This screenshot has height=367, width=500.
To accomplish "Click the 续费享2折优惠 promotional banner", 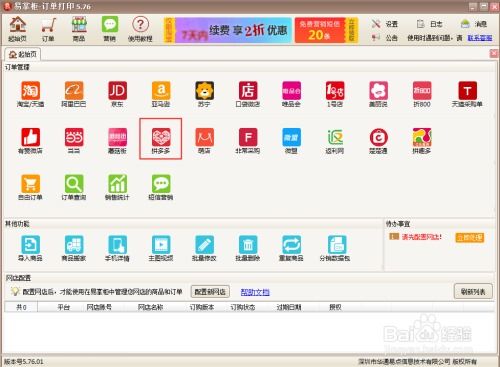I will [x=233, y=30].
